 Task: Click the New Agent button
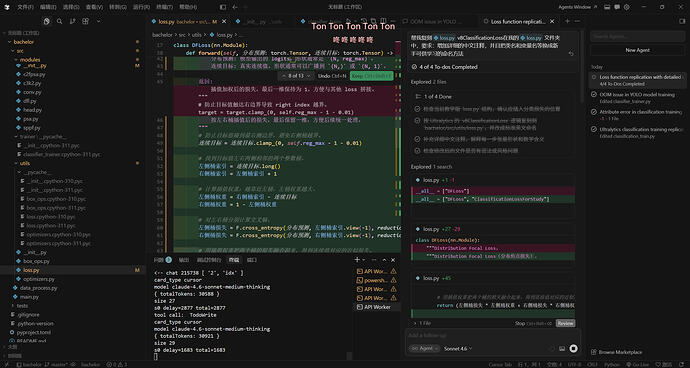[637, 50]
